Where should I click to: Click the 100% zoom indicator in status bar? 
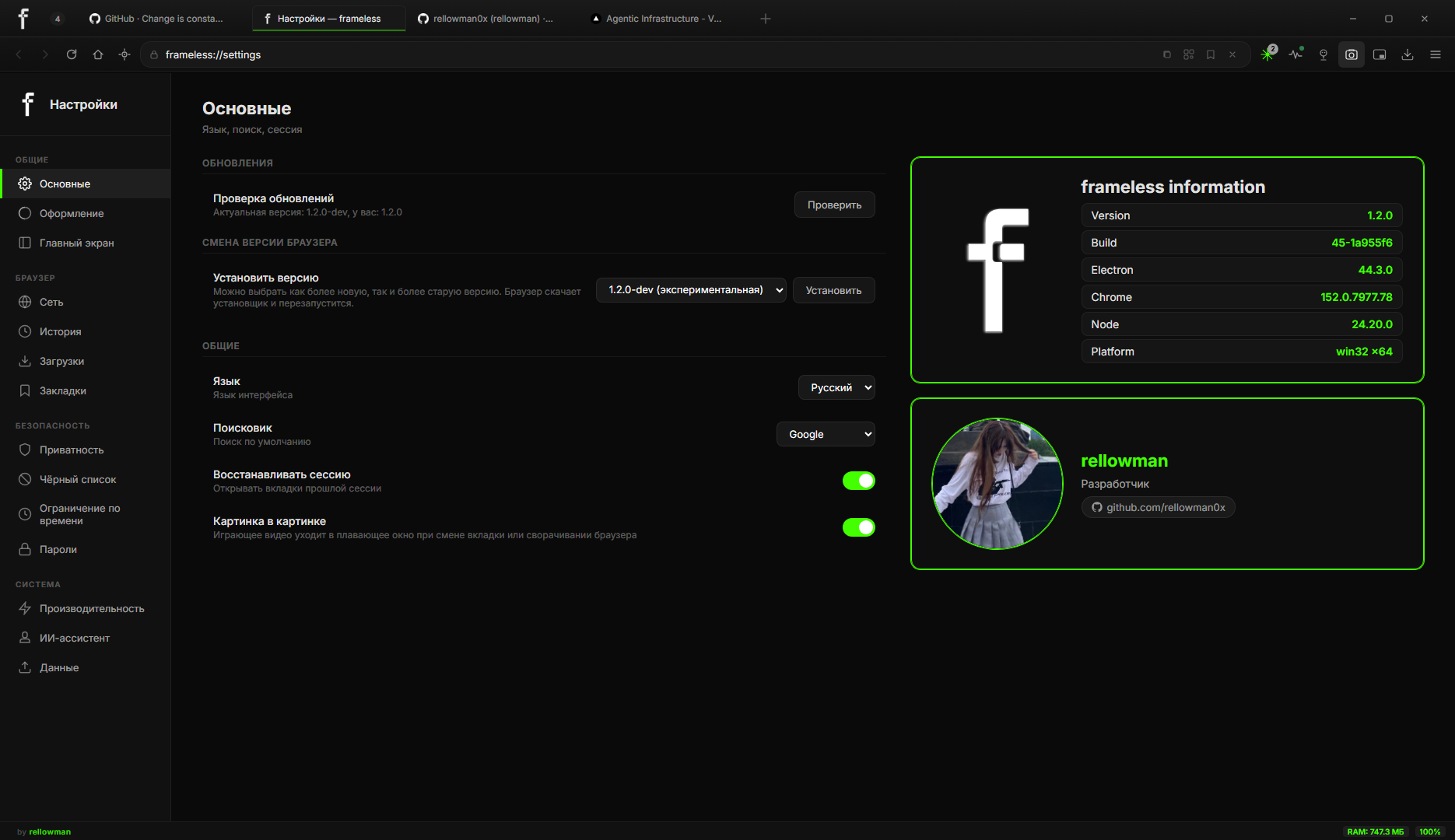pyautogui.click(x=1430, y=831)
